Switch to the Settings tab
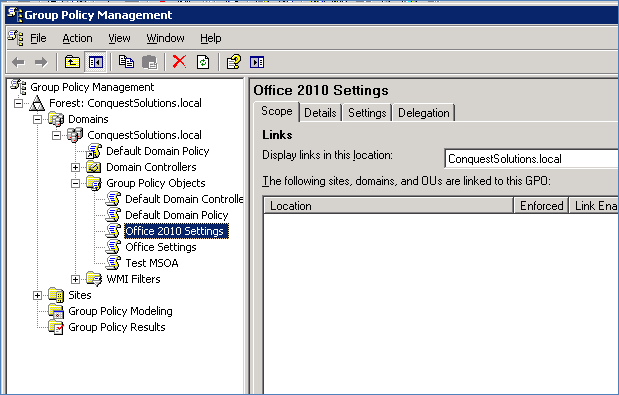Screen dimensions: 619x395 click(x=367, y=113)
